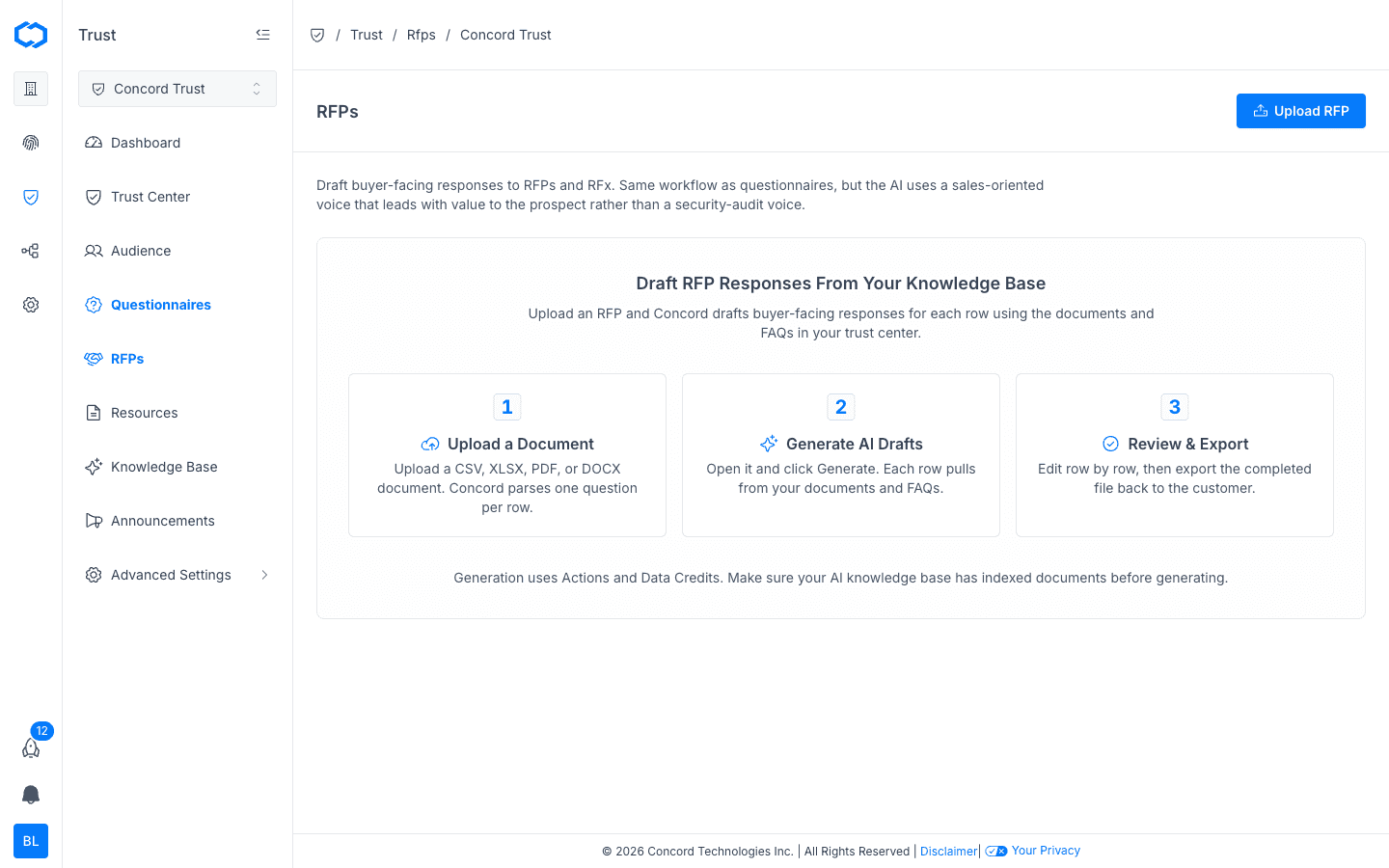Click the Rfps breadcrumb link
Image resolution: width=1389 pixels, height=868 pixels.
pos(422,35)
